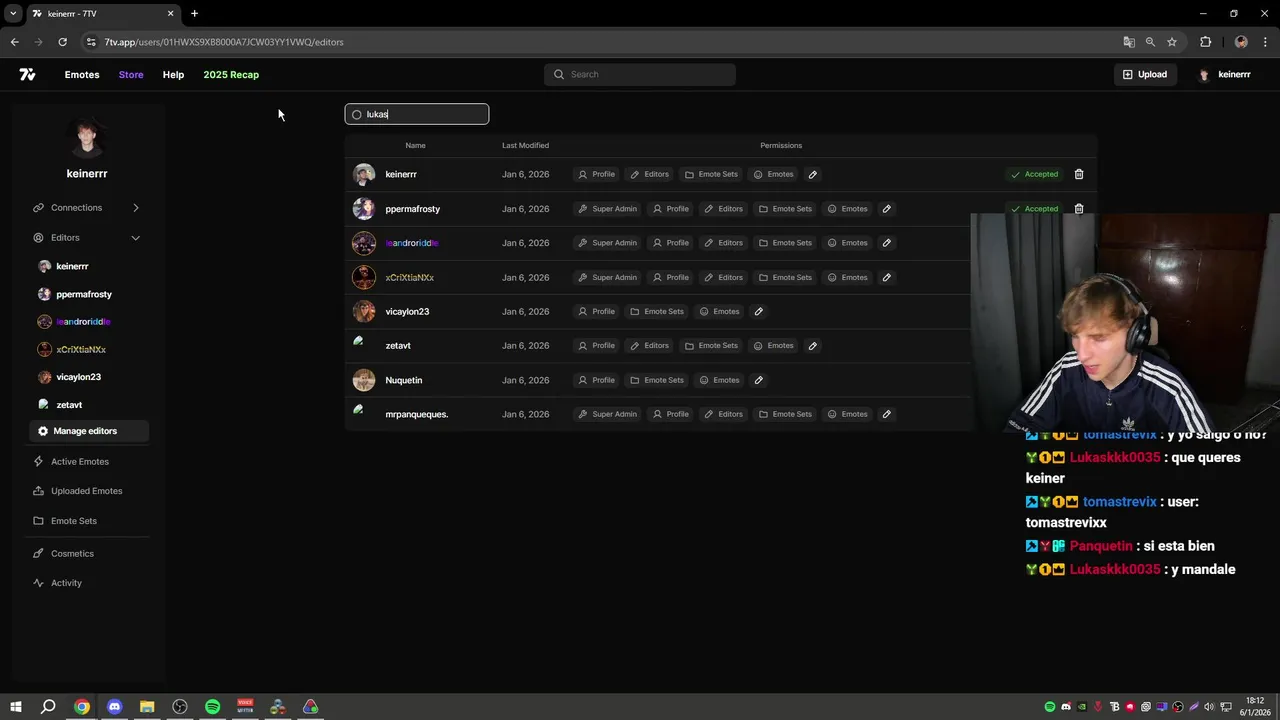Click the Name column header
This screenshot has width=1280, height=720.
(x=415, y=145)
